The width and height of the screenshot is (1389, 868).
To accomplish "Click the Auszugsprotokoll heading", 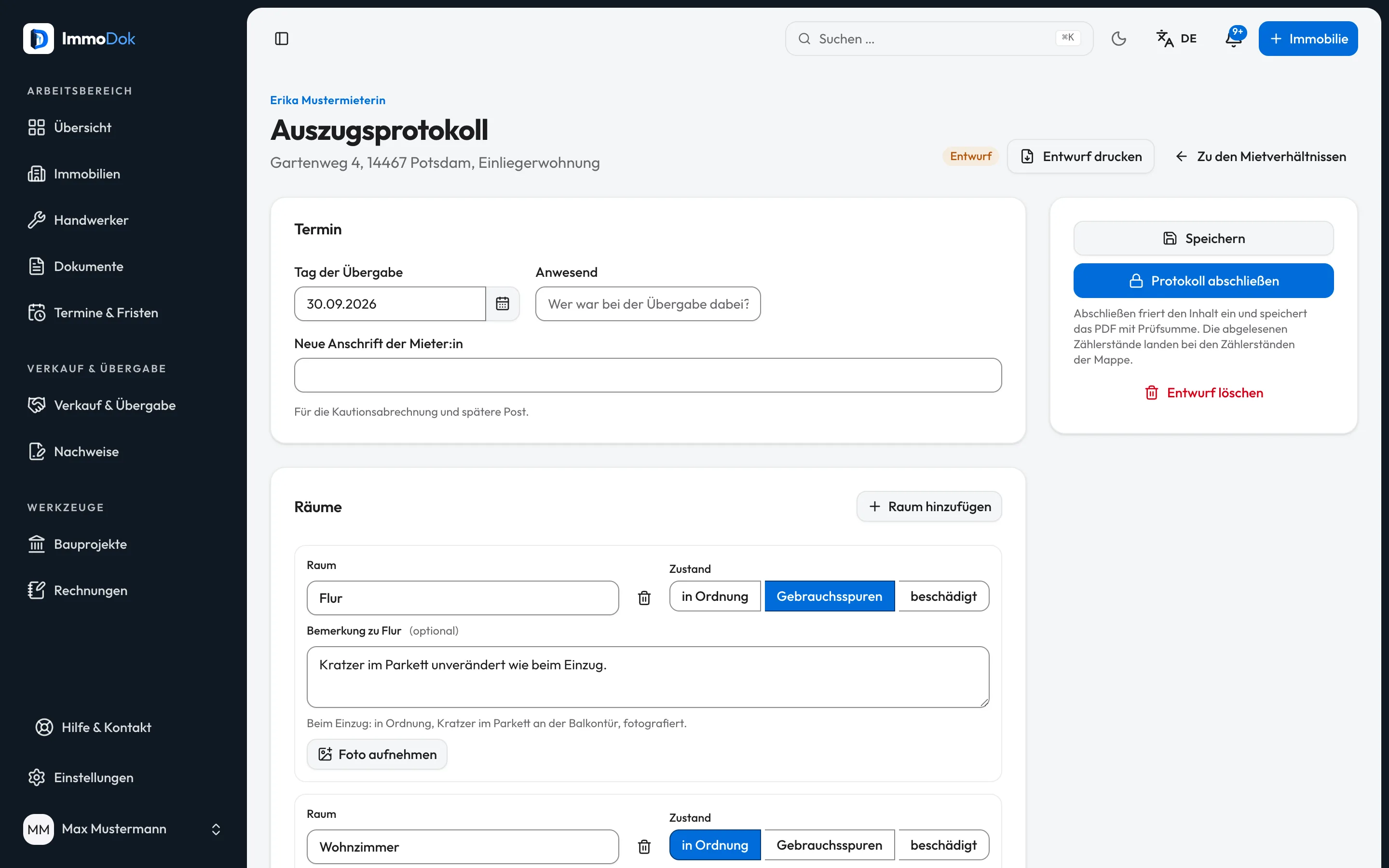I will pos(380,130).
